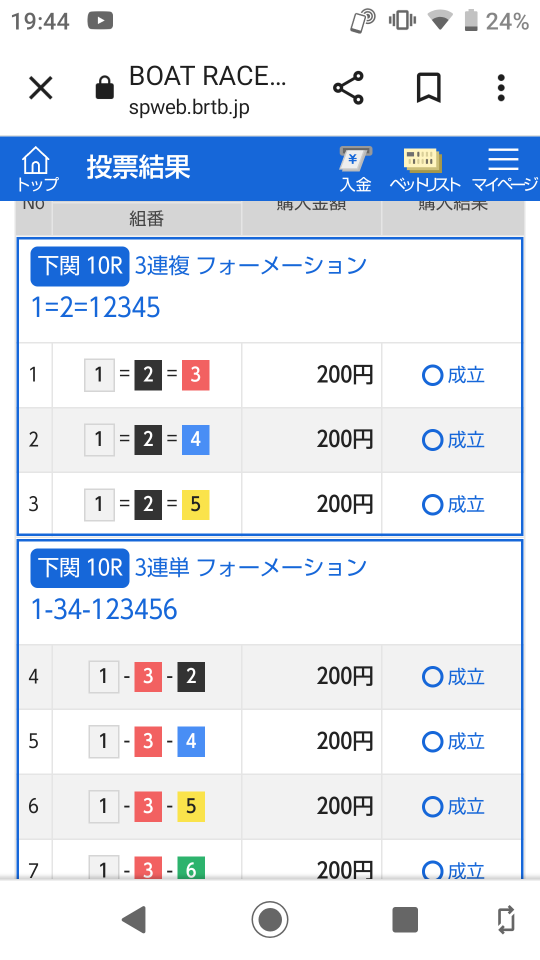540x960 pixels.
Task: Tap the red boat number 3 in row 1
Action: [x=195, y=375]
